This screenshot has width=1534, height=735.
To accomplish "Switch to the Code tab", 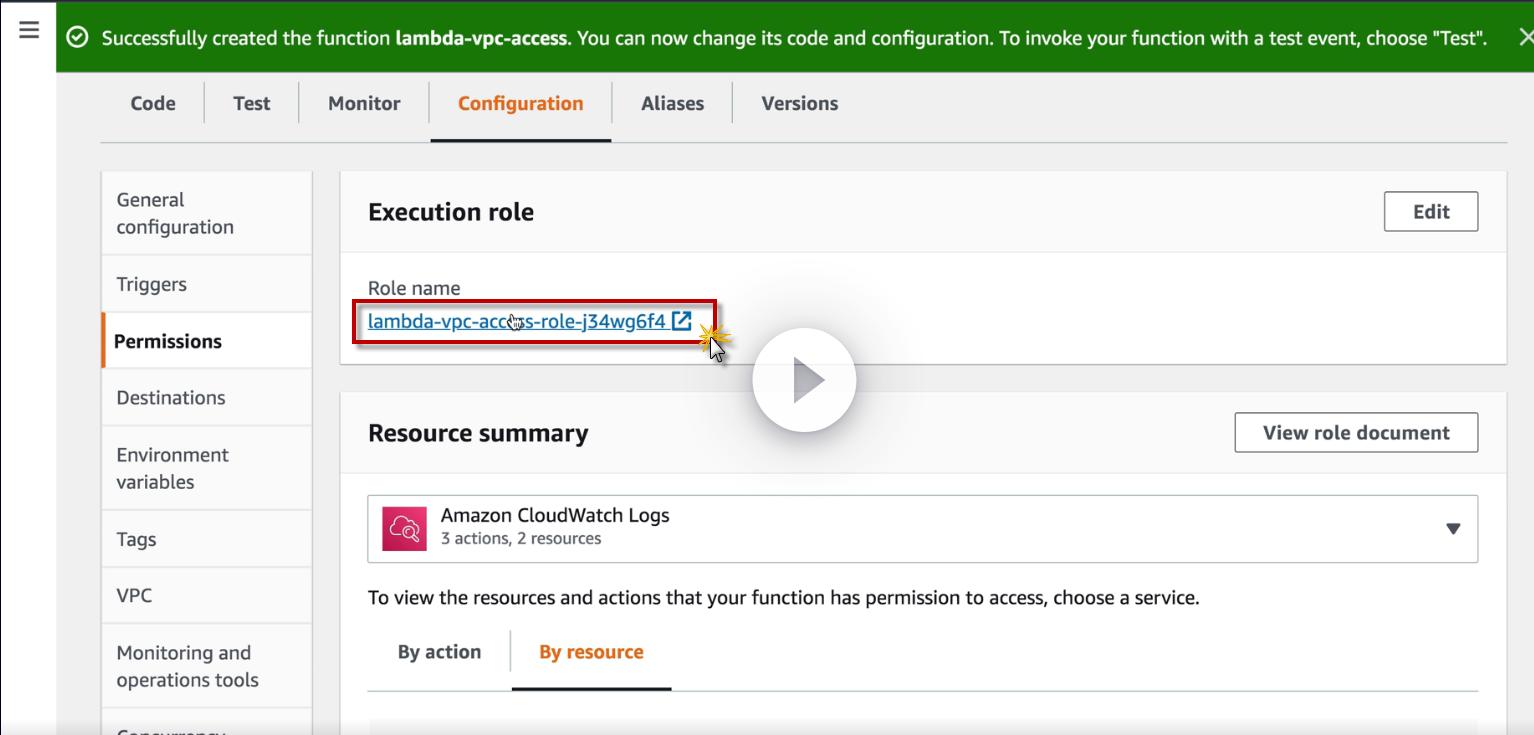I will [153, 103].
